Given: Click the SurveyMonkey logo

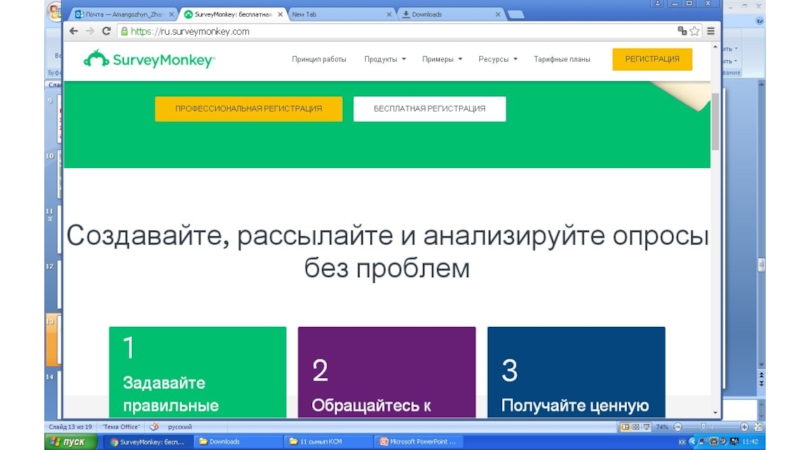Looking at the screenshot, I should pos(149,59).
